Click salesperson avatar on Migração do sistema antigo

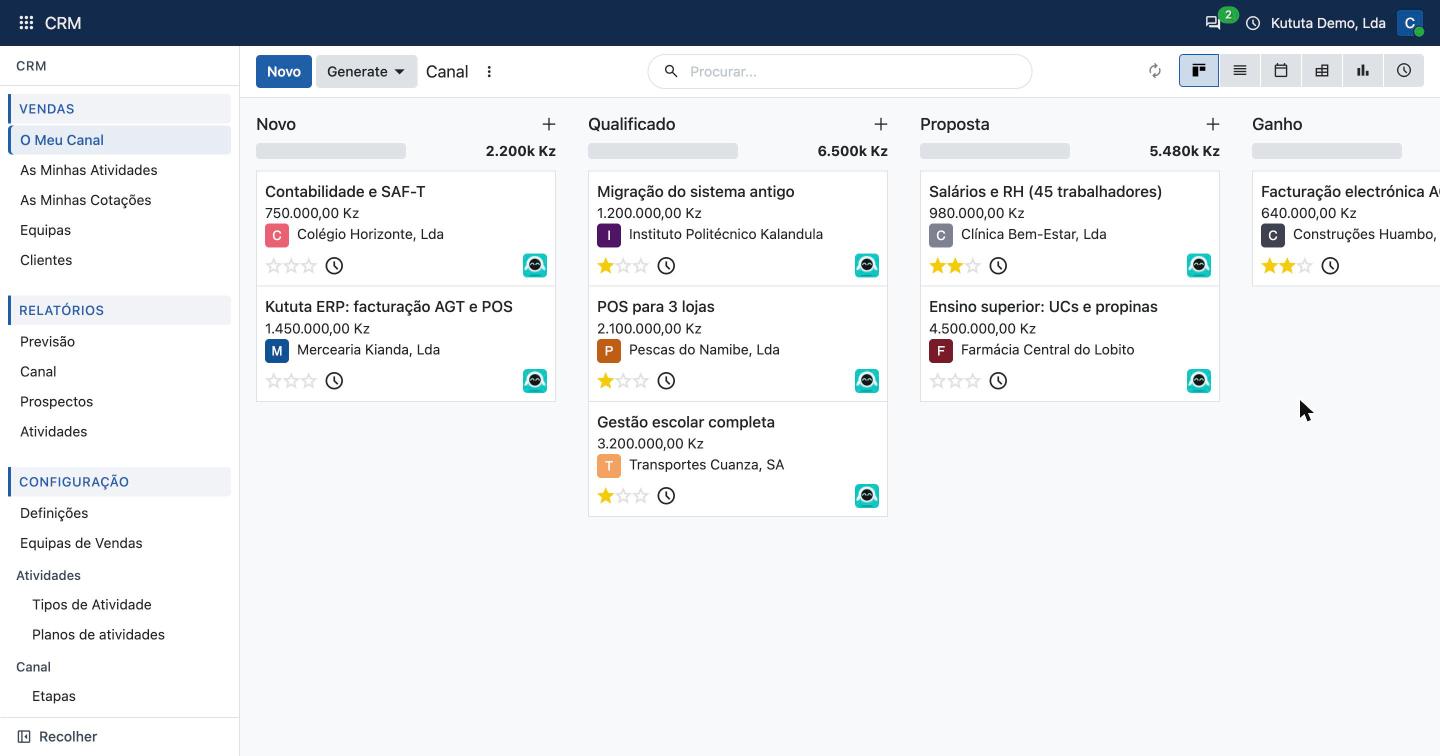(x=867, y=265)
